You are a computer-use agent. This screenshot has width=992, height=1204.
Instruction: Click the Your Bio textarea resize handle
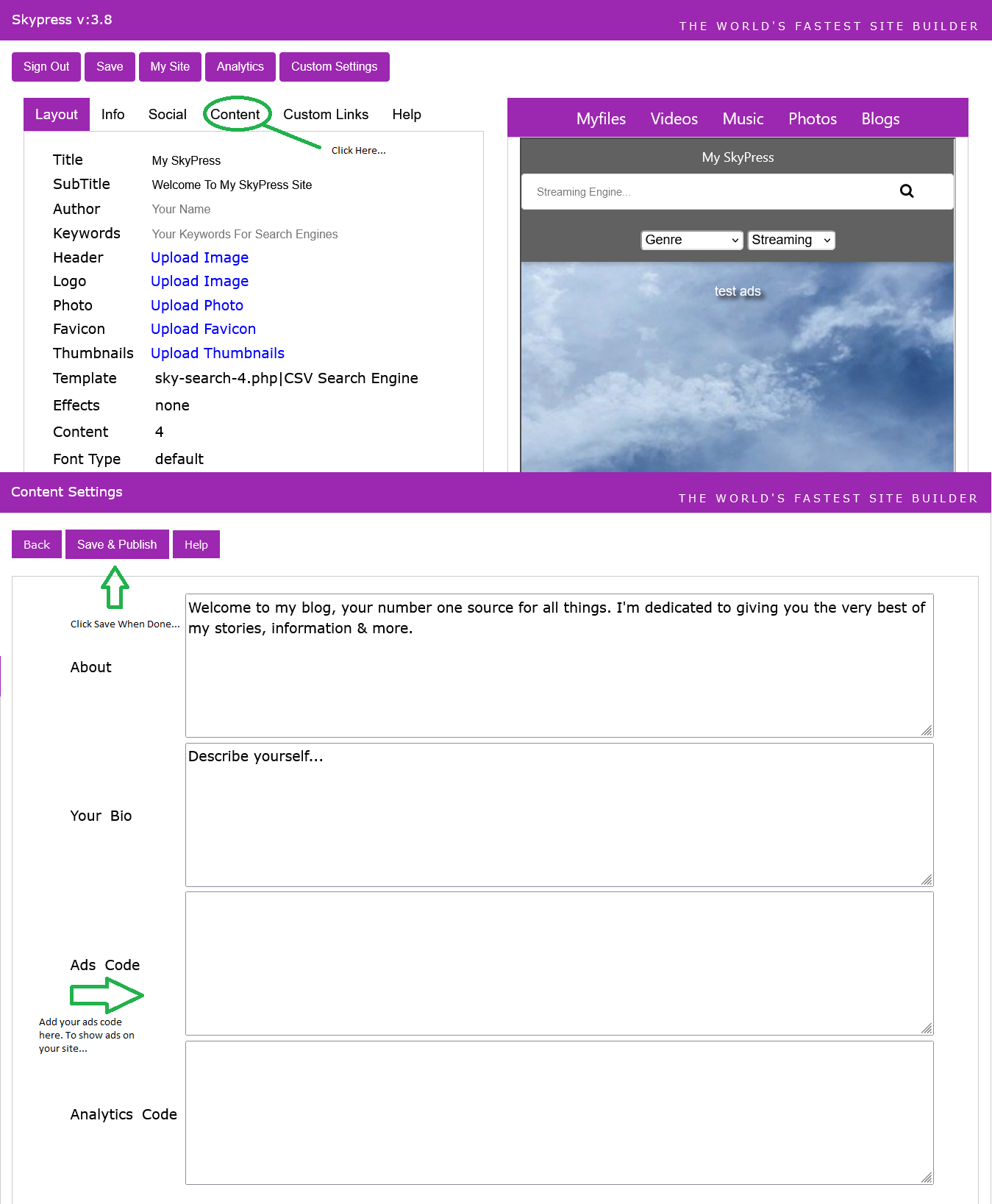pos(927,880)
